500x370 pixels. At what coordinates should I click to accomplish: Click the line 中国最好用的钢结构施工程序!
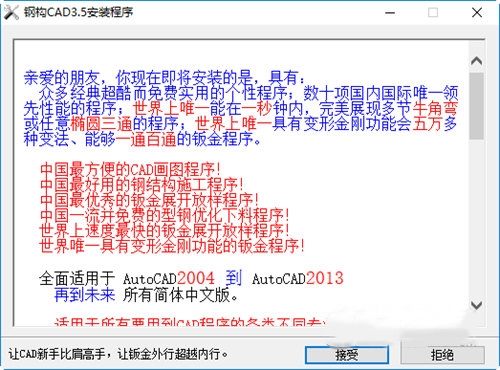141,185
